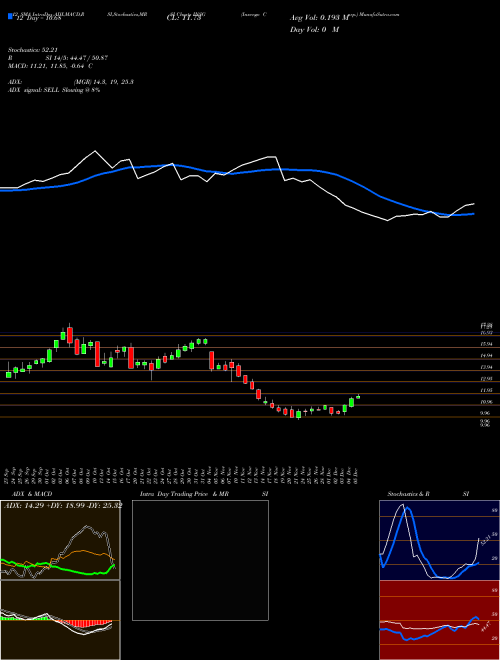Click the 'Day Vol: 0 M' label
This screenshot has width=500, height=660.
[x=314, y=29]
